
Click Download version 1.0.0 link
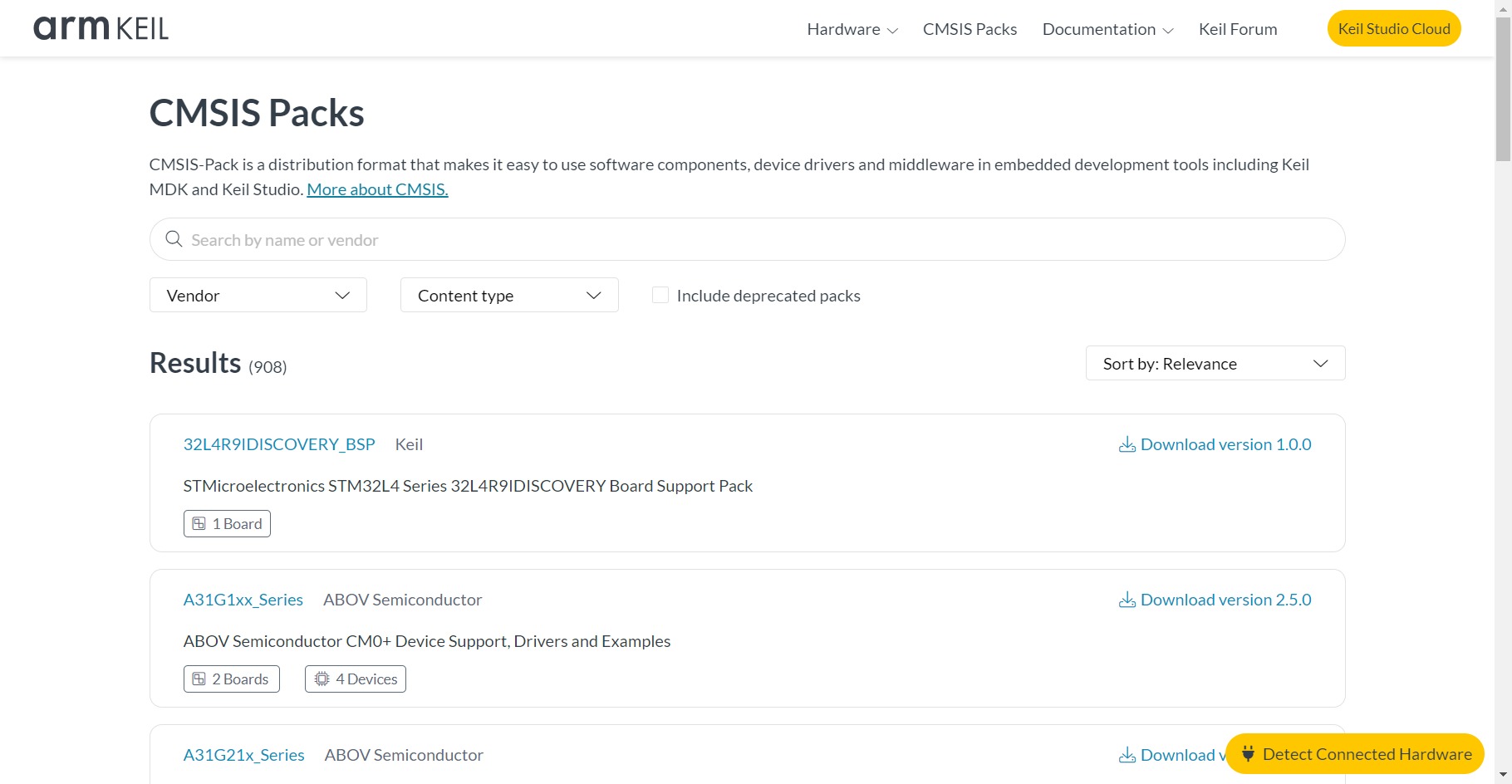(x=1215, y=444)
